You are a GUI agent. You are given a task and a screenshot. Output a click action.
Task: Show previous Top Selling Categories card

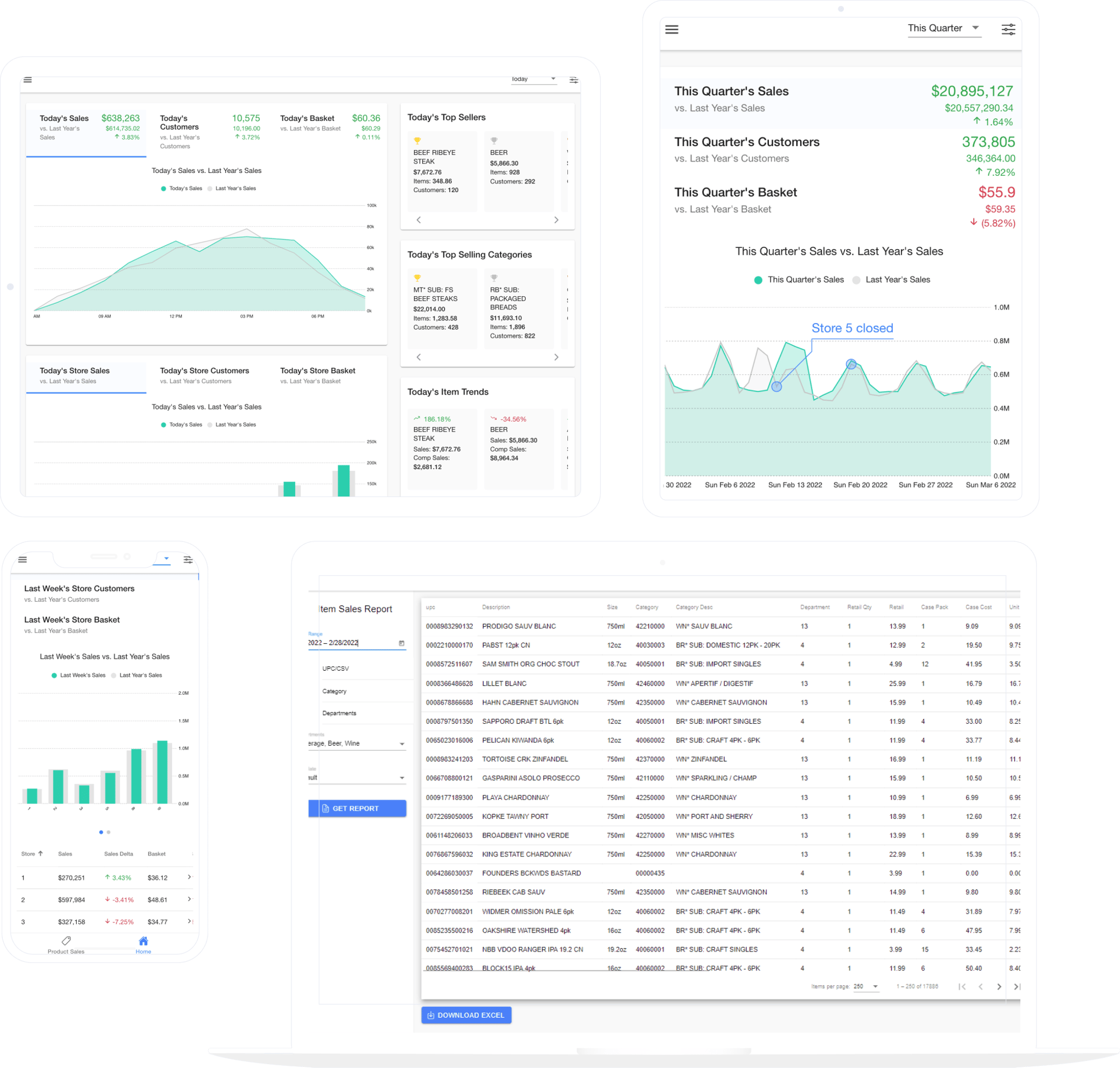(x=419, y=357)
